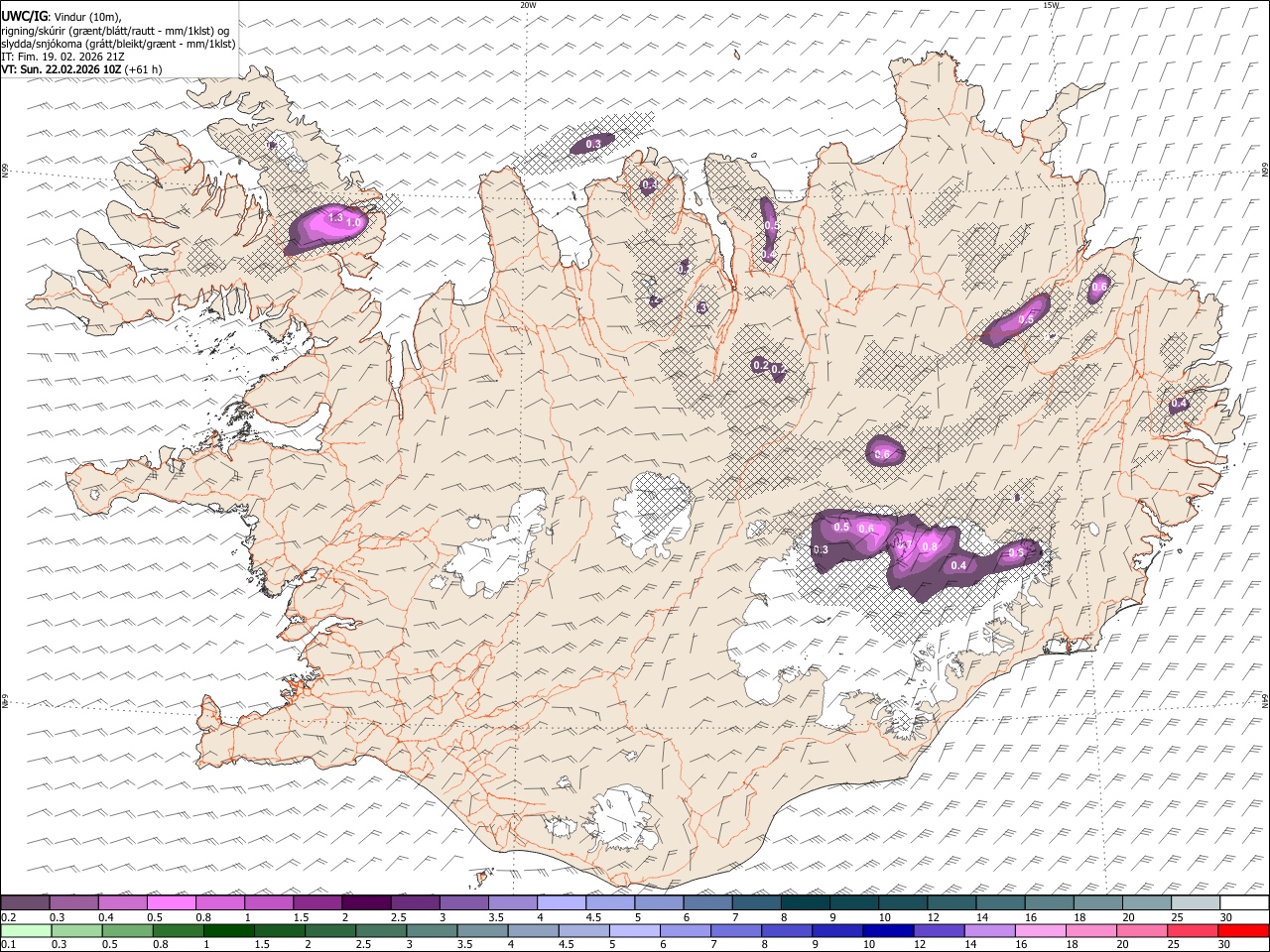Click the purple offshore patch north of the coast
The height and width of the screenshot is (952, 1270).
(592, 145)
